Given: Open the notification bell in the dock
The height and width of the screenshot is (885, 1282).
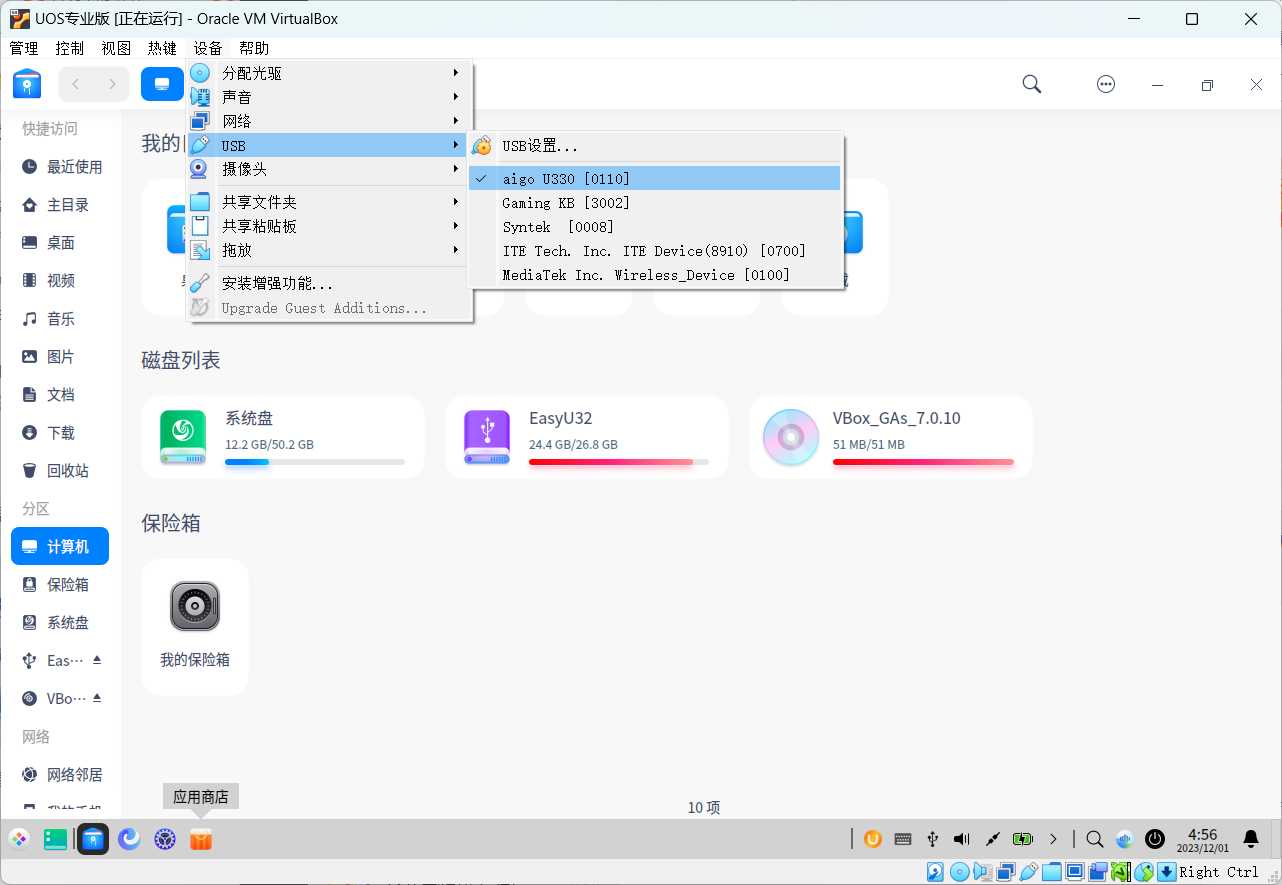Looking at the screenshot, I should click(1250, 839).
